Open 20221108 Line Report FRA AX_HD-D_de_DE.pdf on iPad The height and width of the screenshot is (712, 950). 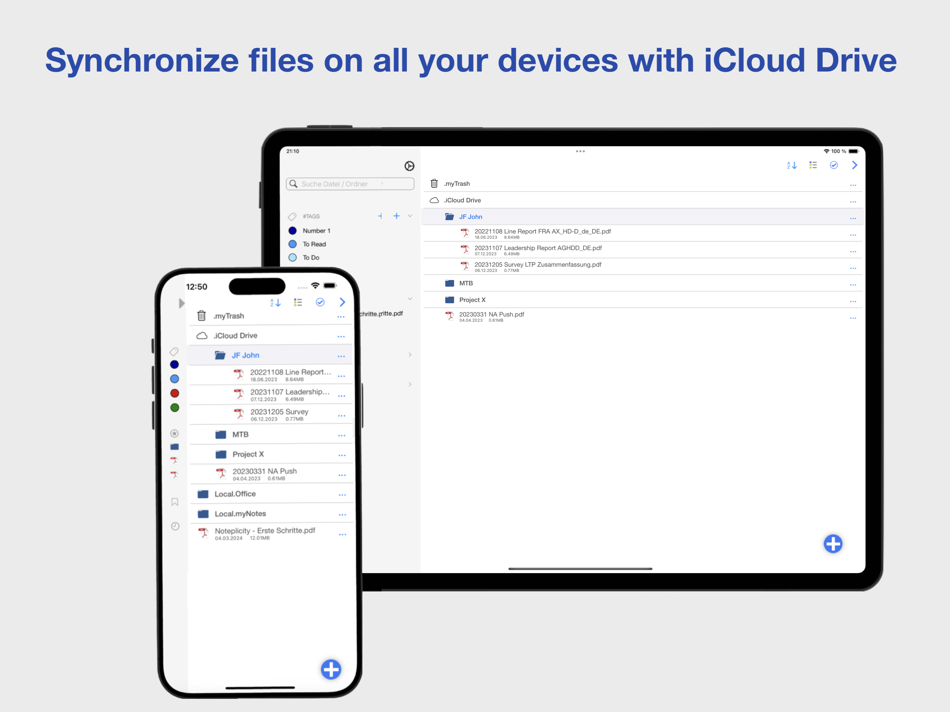pos(643,233)
